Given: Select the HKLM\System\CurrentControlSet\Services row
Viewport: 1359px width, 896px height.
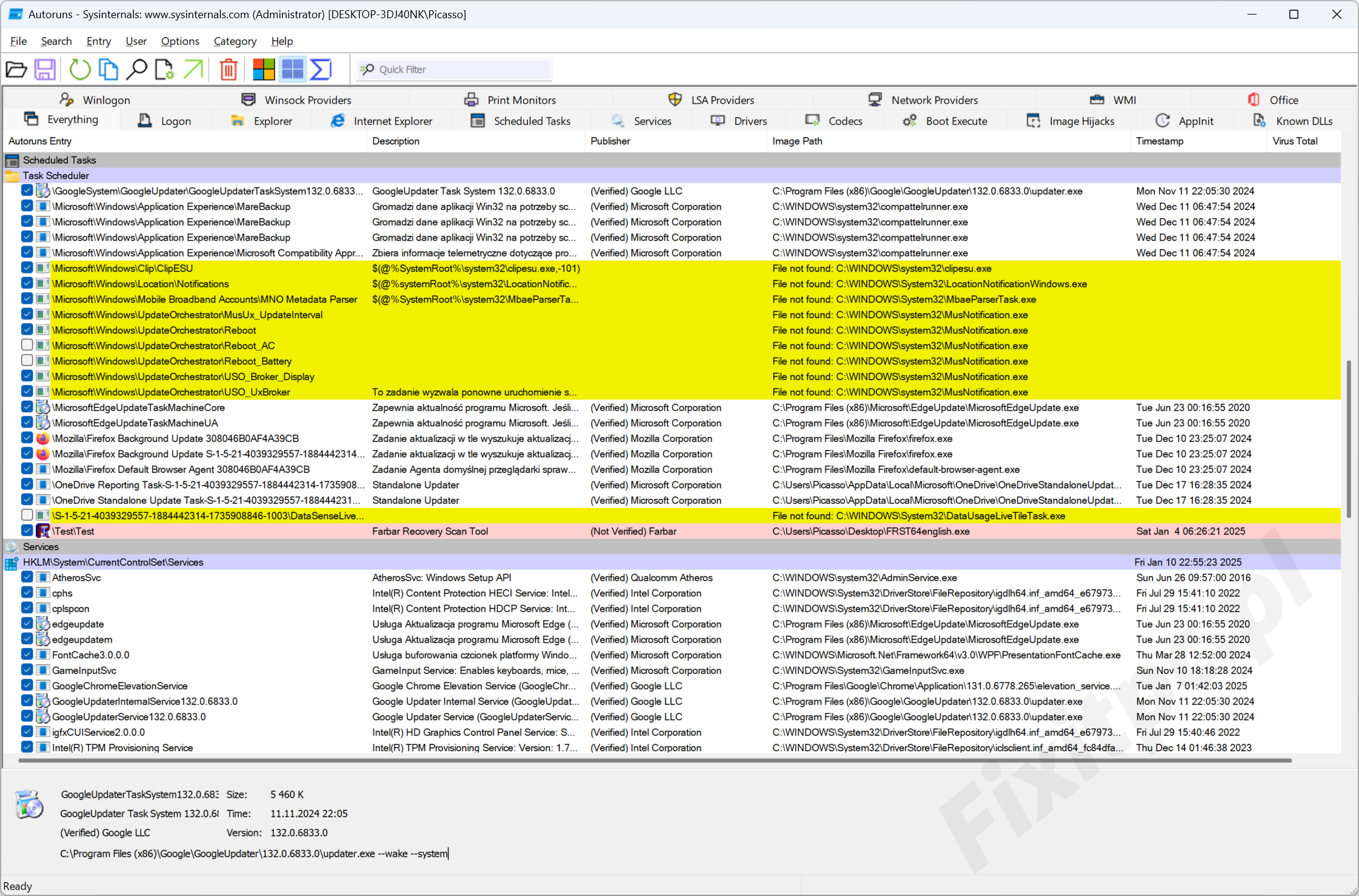Looking at the screenshot, I should pos(672,562).
